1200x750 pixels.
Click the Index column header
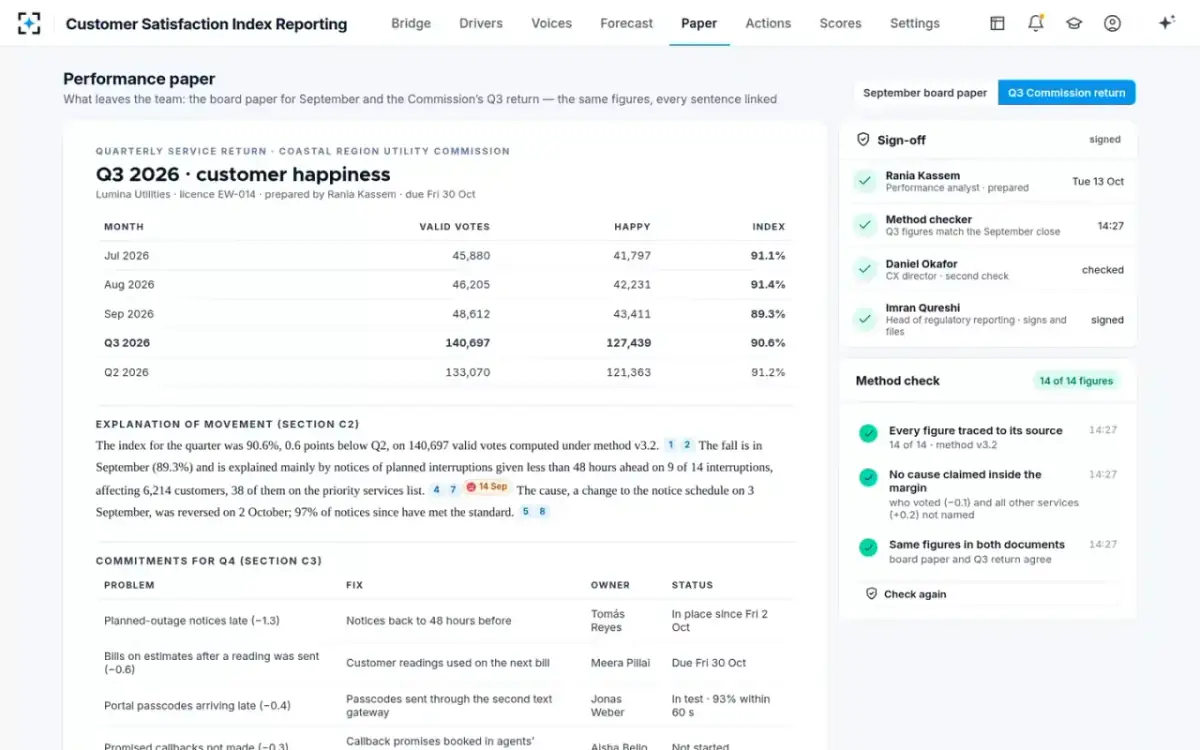(x=769, y=227)
